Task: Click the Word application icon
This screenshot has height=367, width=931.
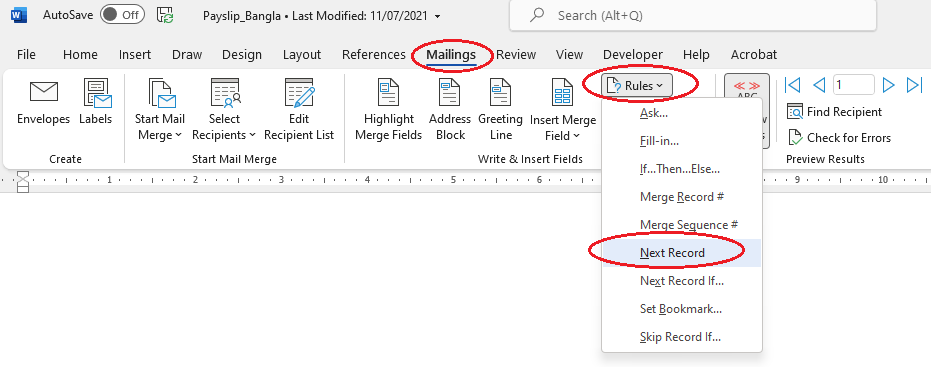Action: click(x=19, y=15)
